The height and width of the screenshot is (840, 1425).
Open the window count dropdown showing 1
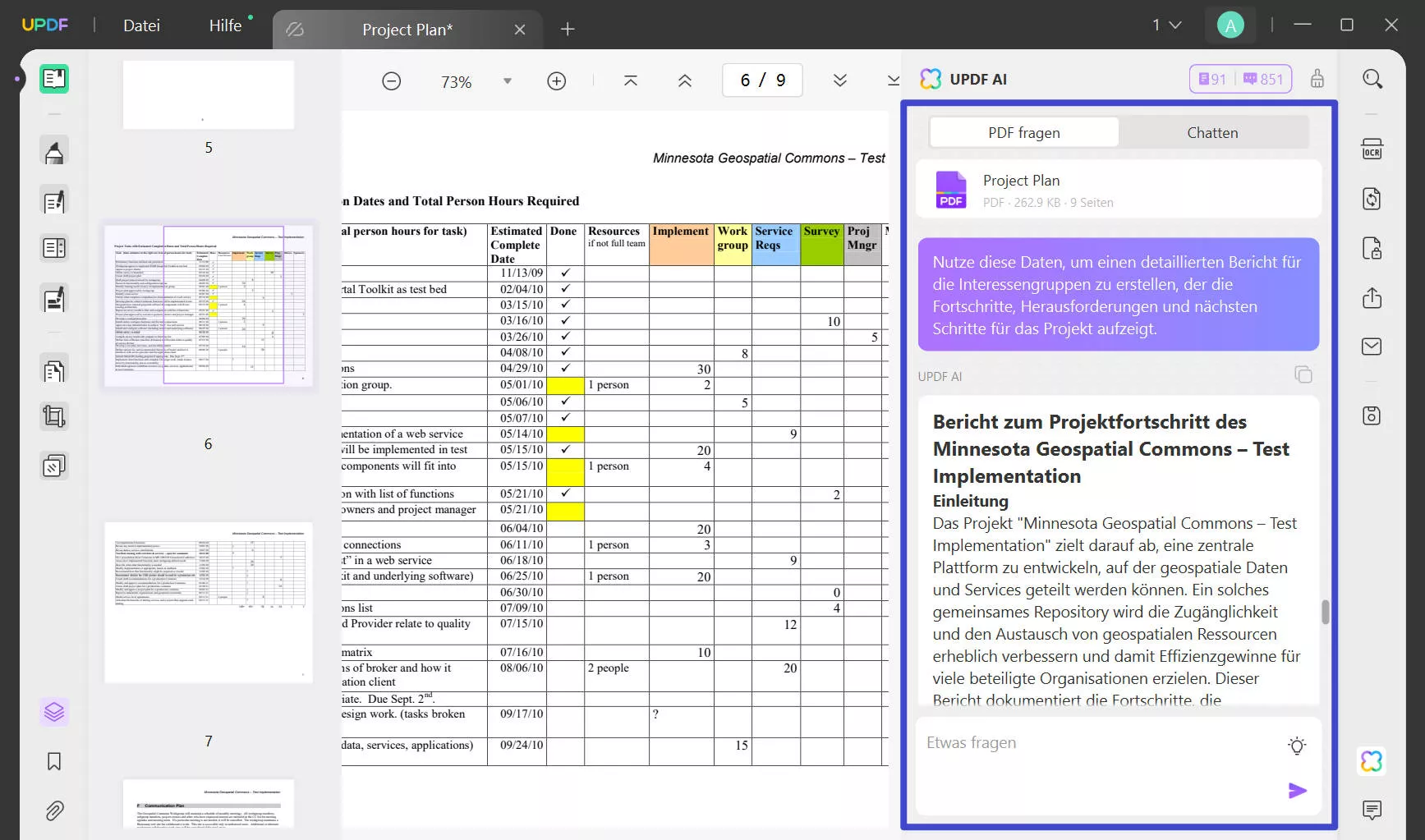pos(1166,25)
